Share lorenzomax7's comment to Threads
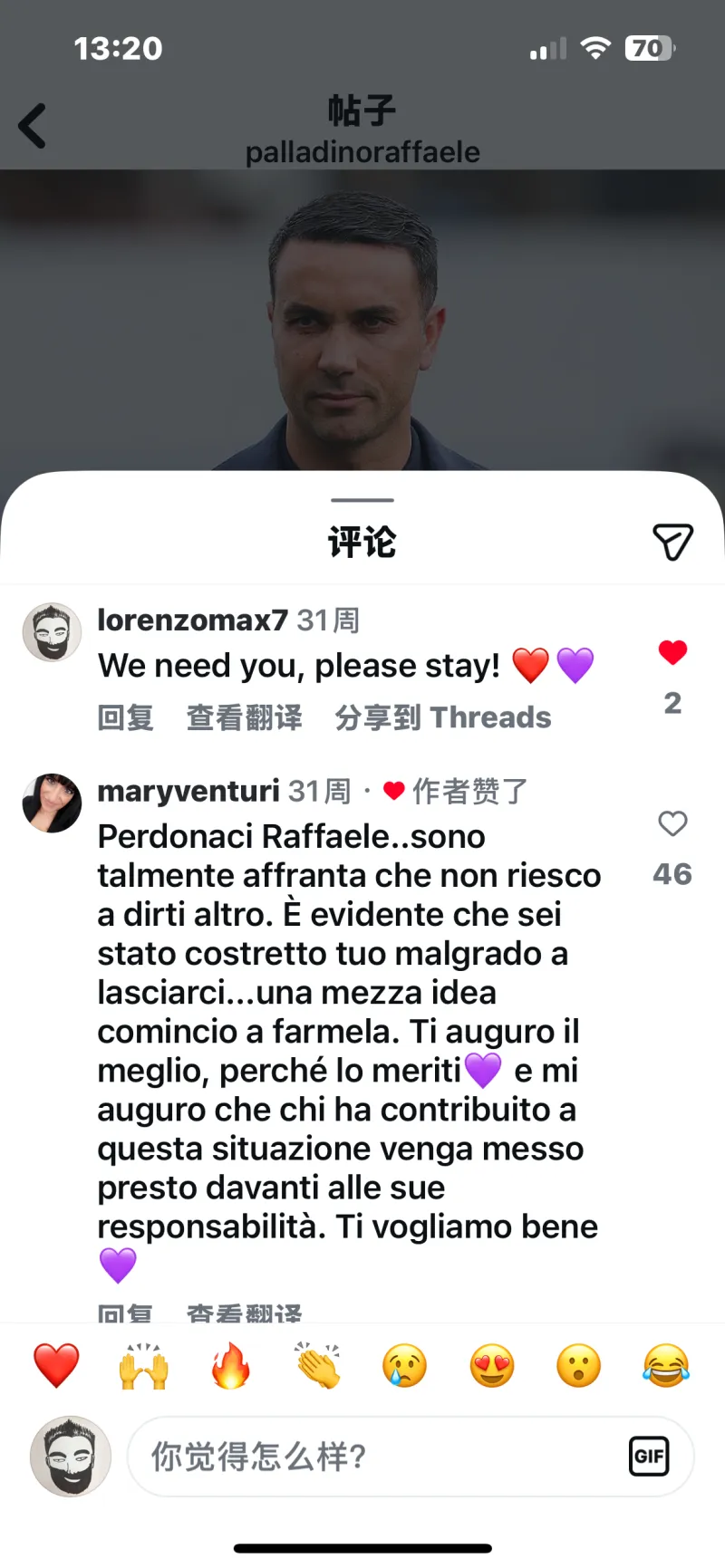The width and height of the screenshot is (725, 1568). (x=443, y=717)
